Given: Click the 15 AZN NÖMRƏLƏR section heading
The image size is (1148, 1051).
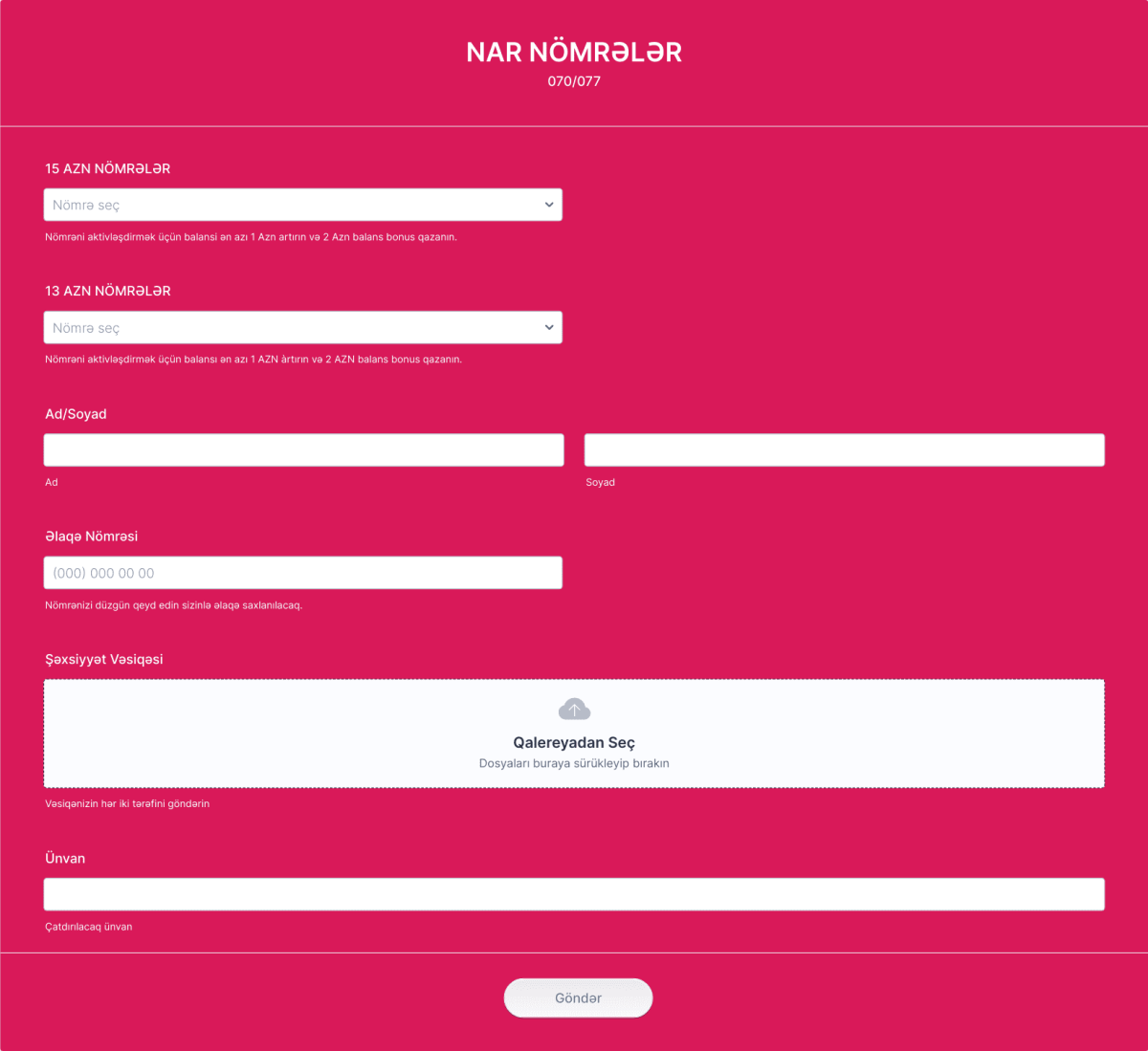Looking at the screenshot, I should point(107,168).
